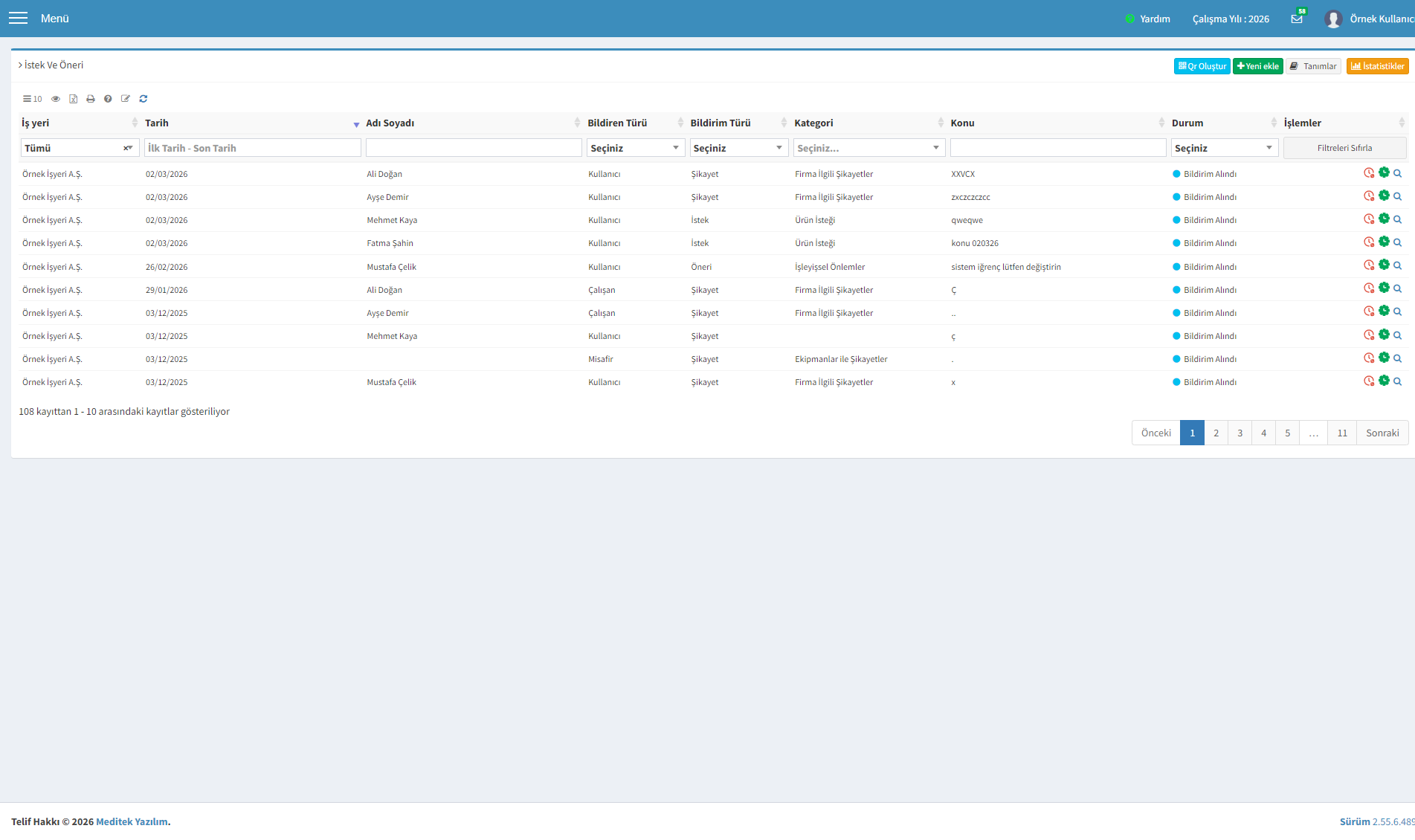Image resolution: width=1415 pixels, height=840 pixels.
Task: Go to page 5 in pagination
Action: point(1287,433)
